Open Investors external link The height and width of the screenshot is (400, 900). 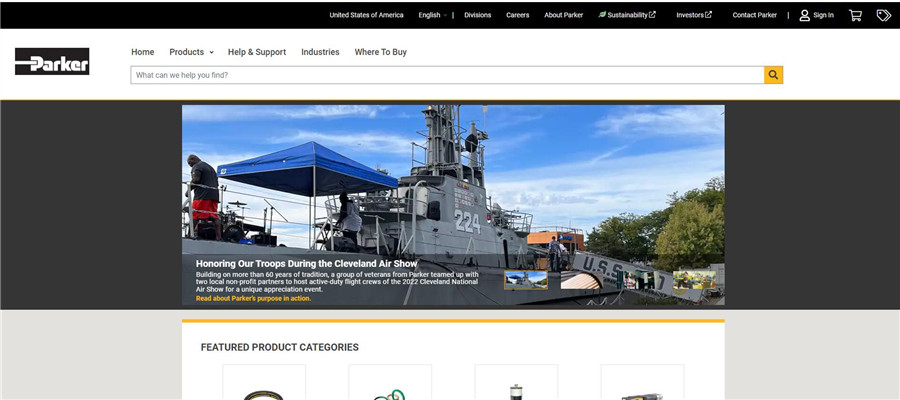point(694,15)
